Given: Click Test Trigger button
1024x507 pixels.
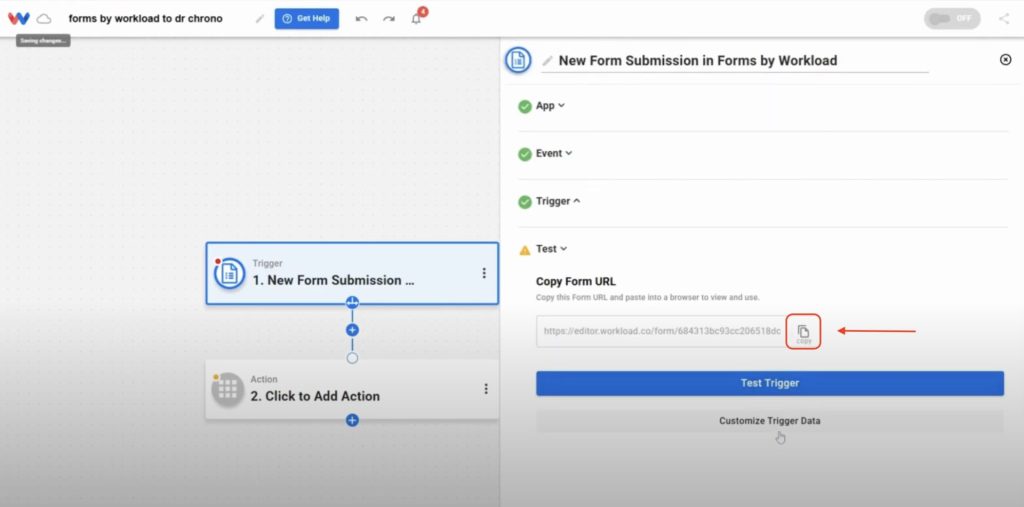Looking at the screenshot, I should tap(770, 384).
